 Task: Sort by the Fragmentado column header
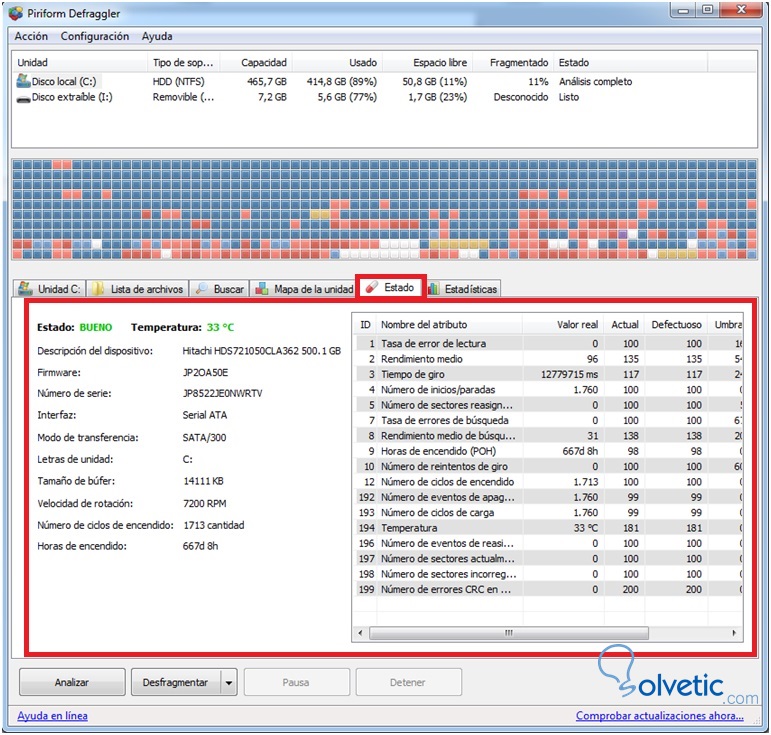513,62
